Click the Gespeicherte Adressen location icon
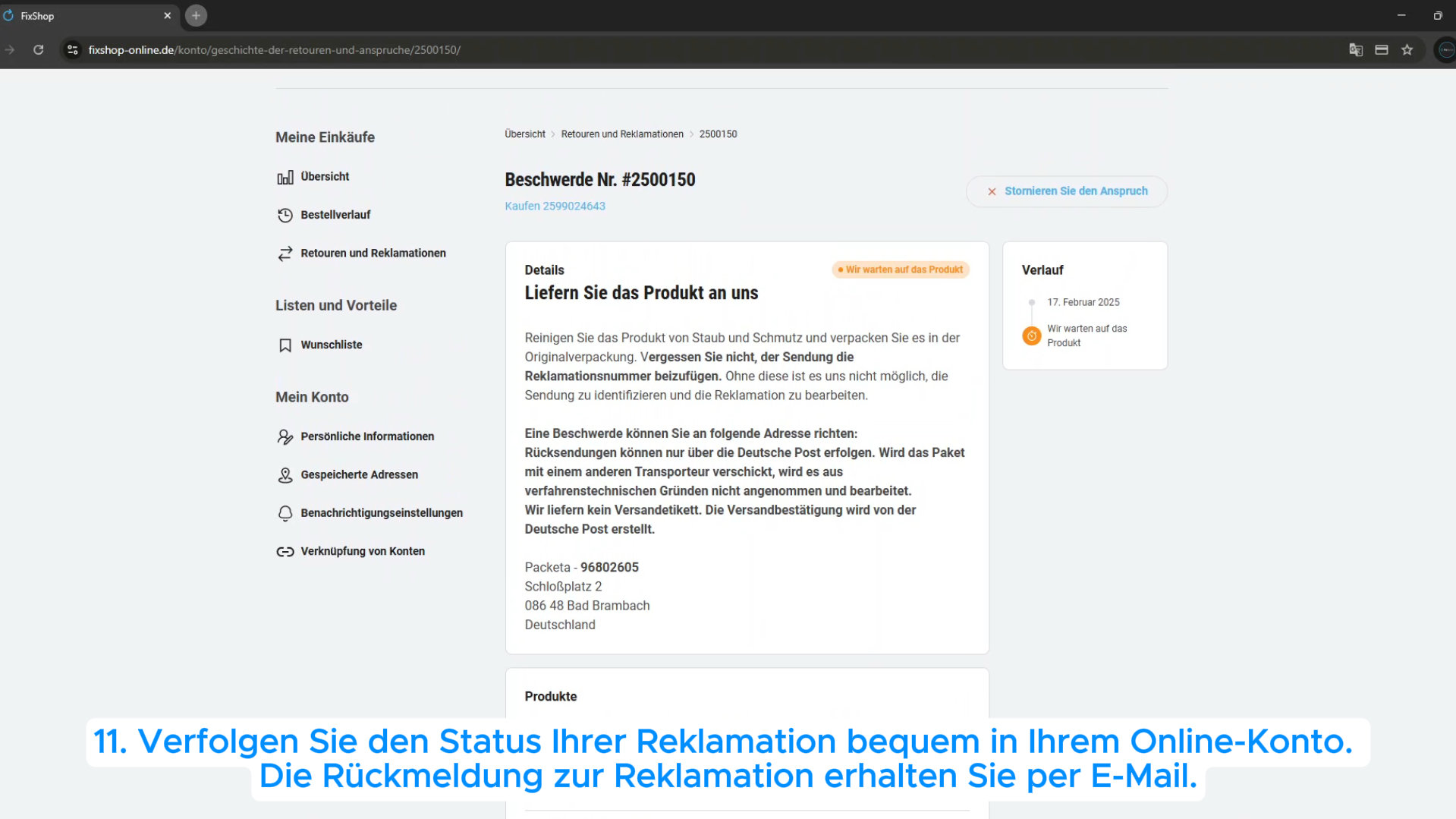Screen dimensions: 1456x819 285,475
